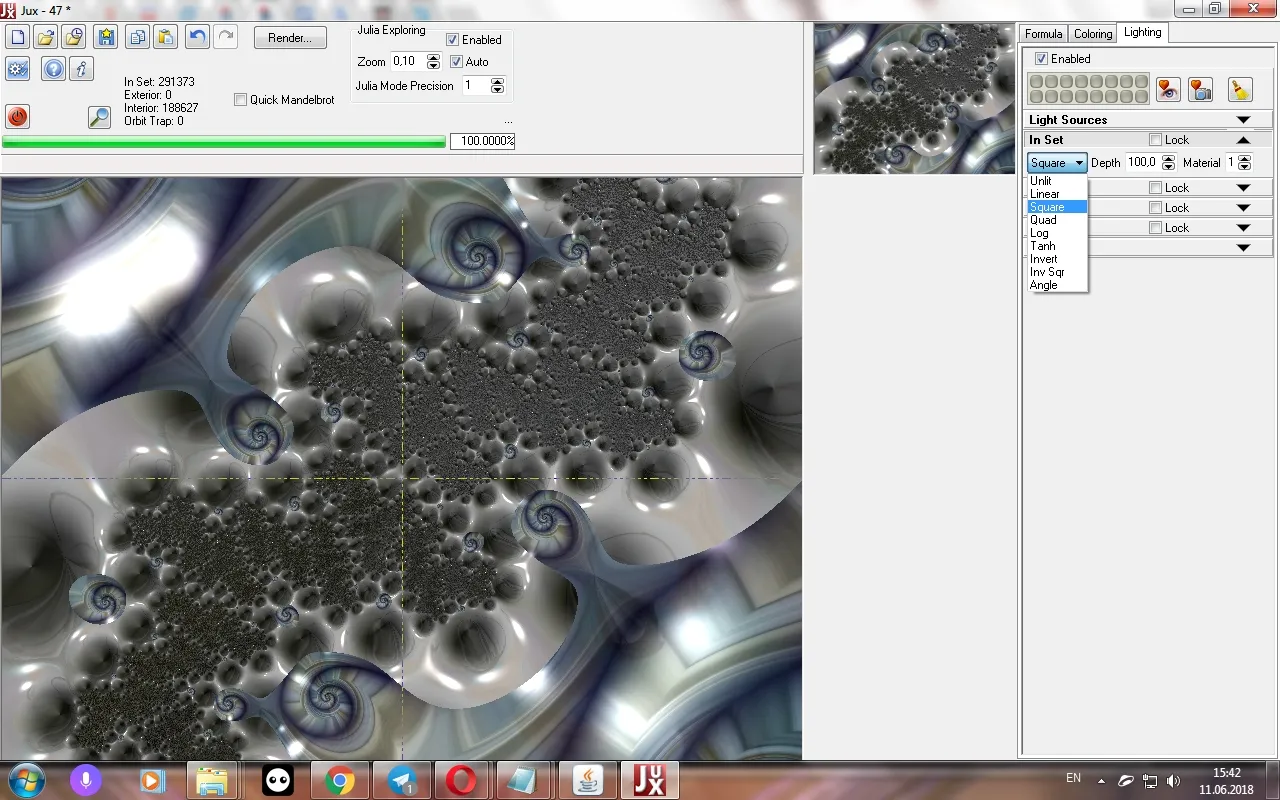
Task: Decrease the Depth value with down arrow
Action: [x=1168, y=167]
